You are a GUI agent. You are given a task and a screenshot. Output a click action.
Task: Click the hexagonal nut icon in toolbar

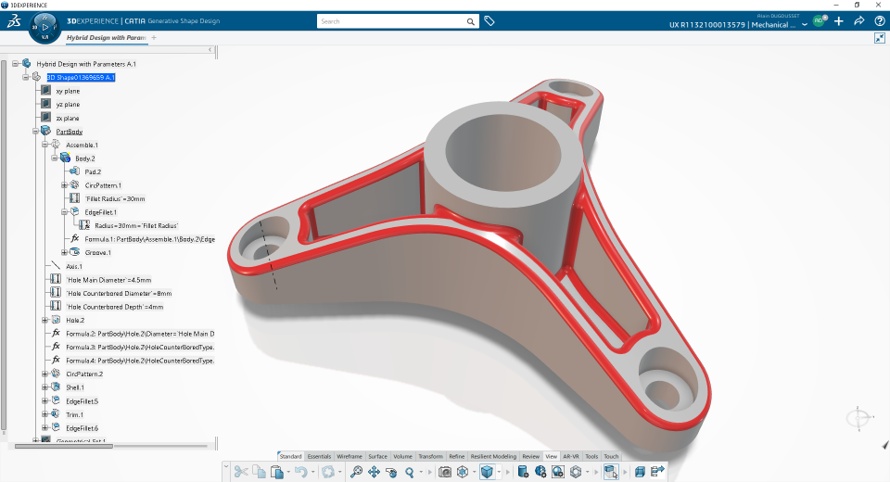pyautogui.click(x=576, y=471)
